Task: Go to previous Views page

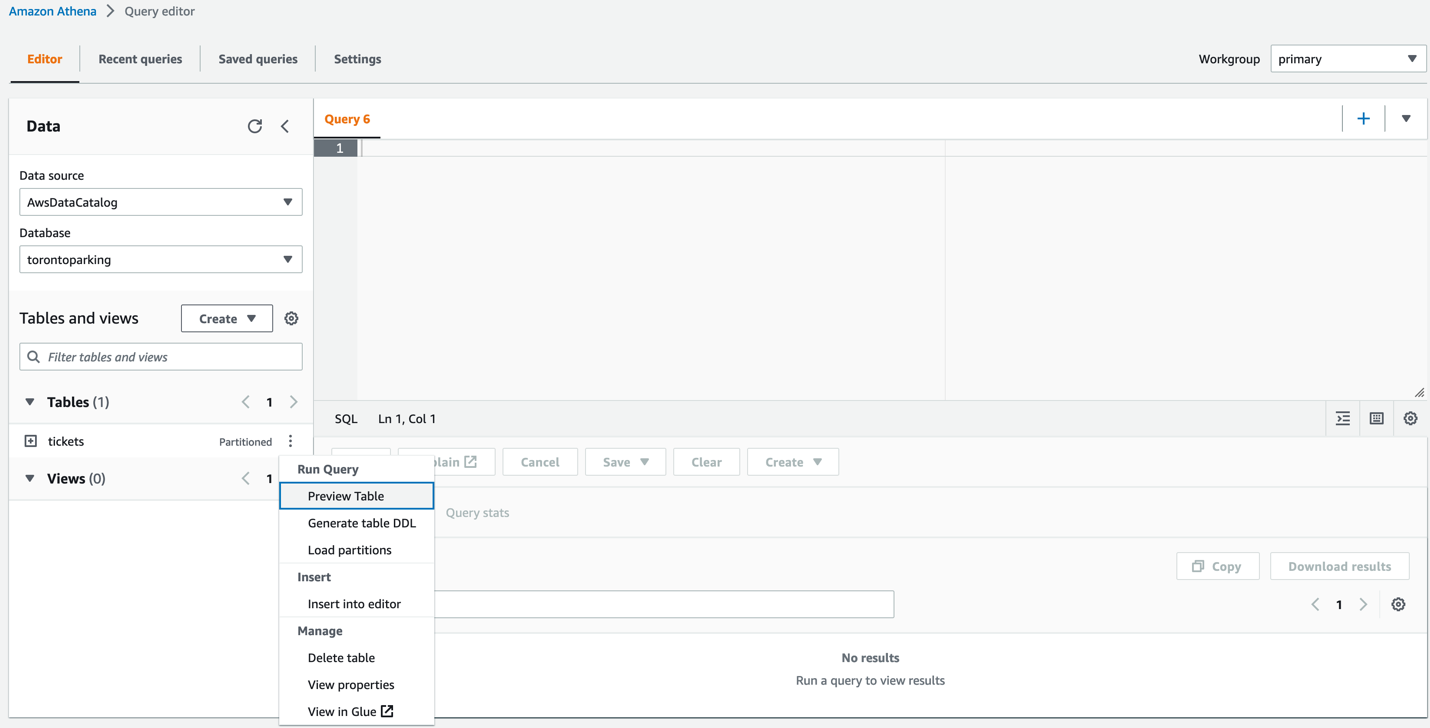Action: [x=246, y=479]
